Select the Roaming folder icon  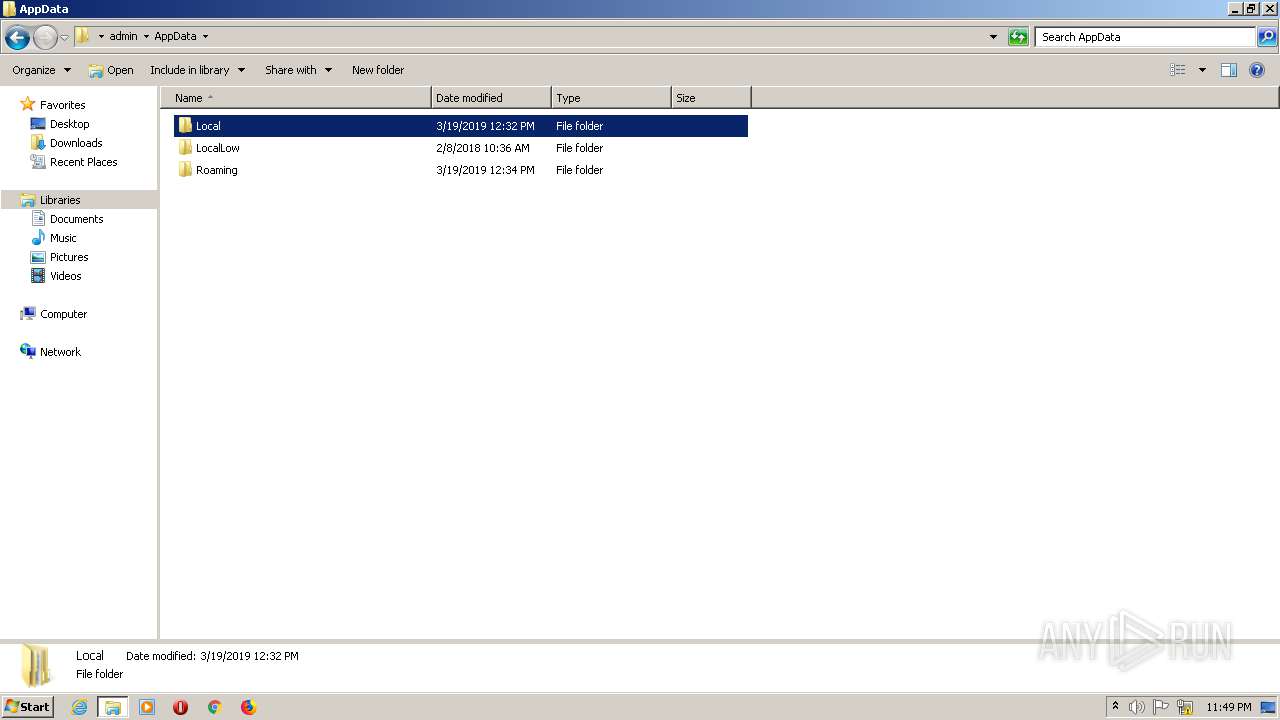click(x=185, y=170)
